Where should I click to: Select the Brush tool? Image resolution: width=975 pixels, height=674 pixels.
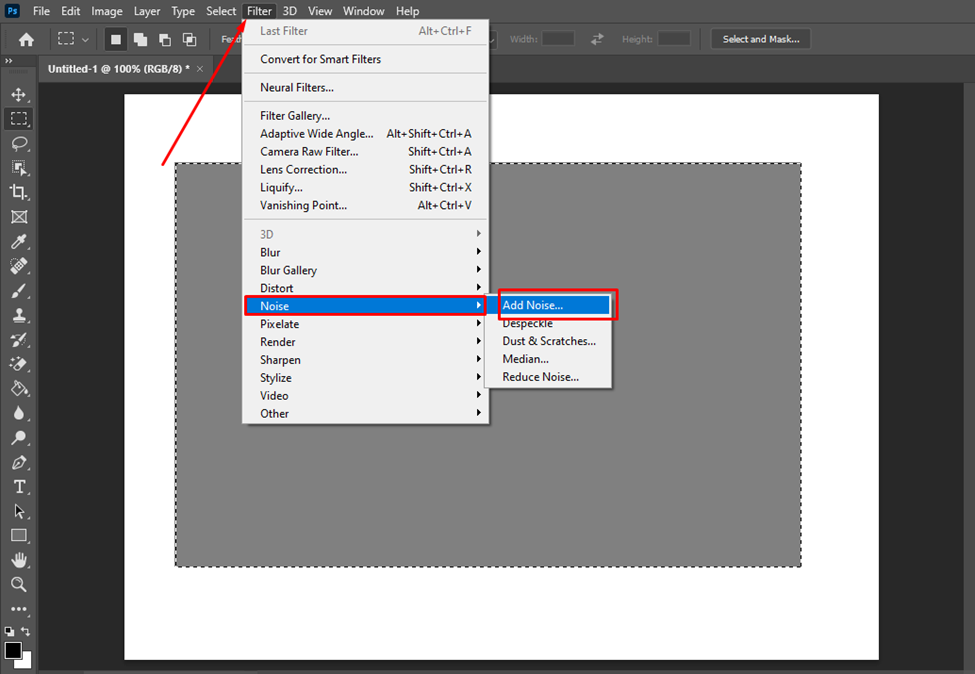(19, 290)
